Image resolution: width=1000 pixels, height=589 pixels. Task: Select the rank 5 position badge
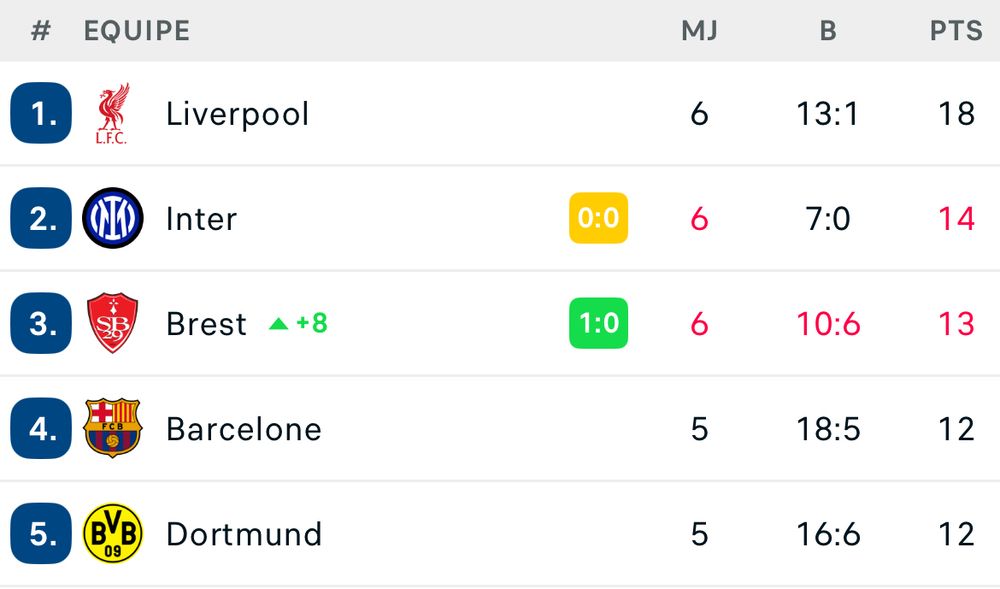pos(41,534)
